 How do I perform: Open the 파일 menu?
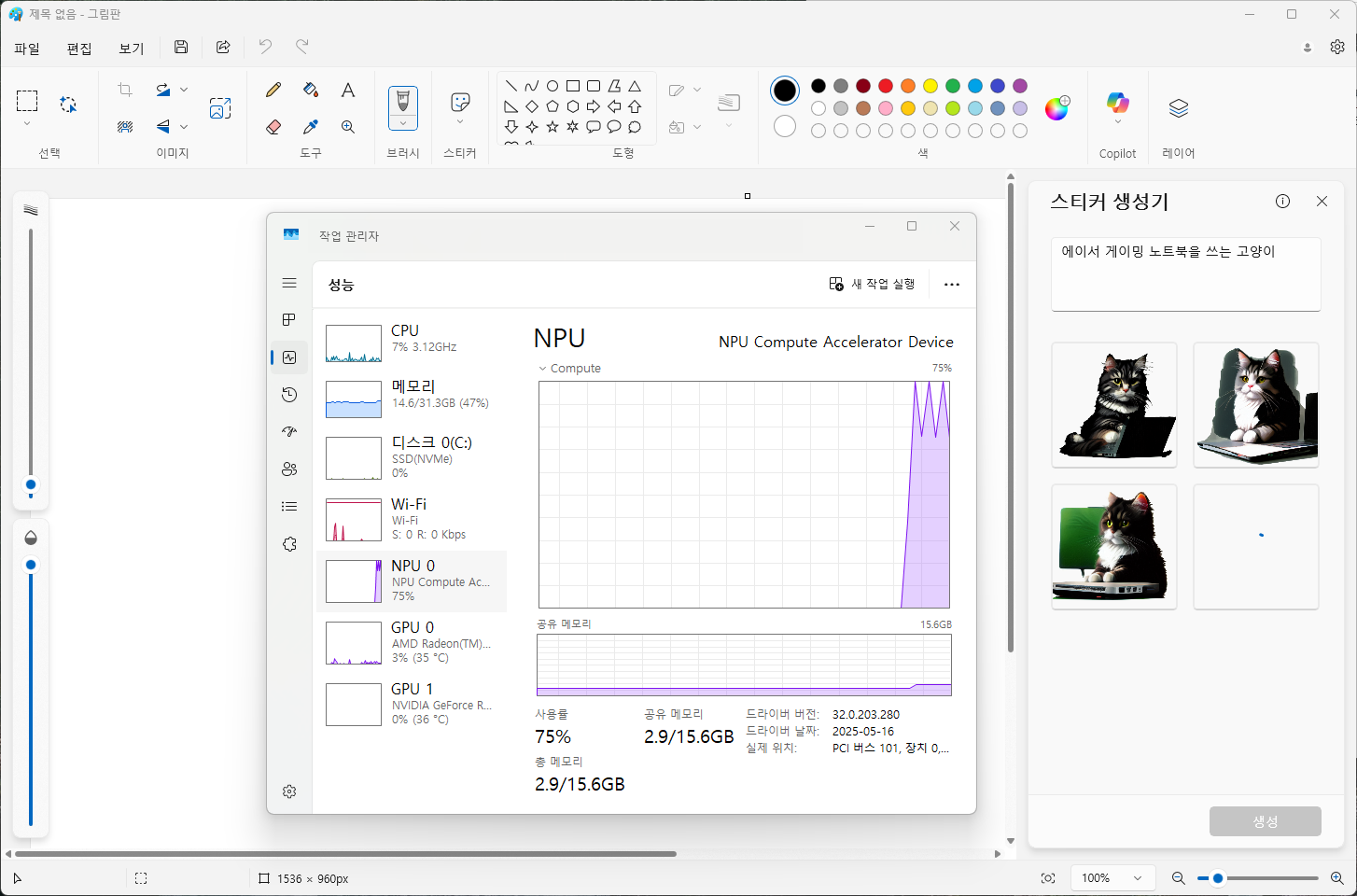[x=27, y=48]
